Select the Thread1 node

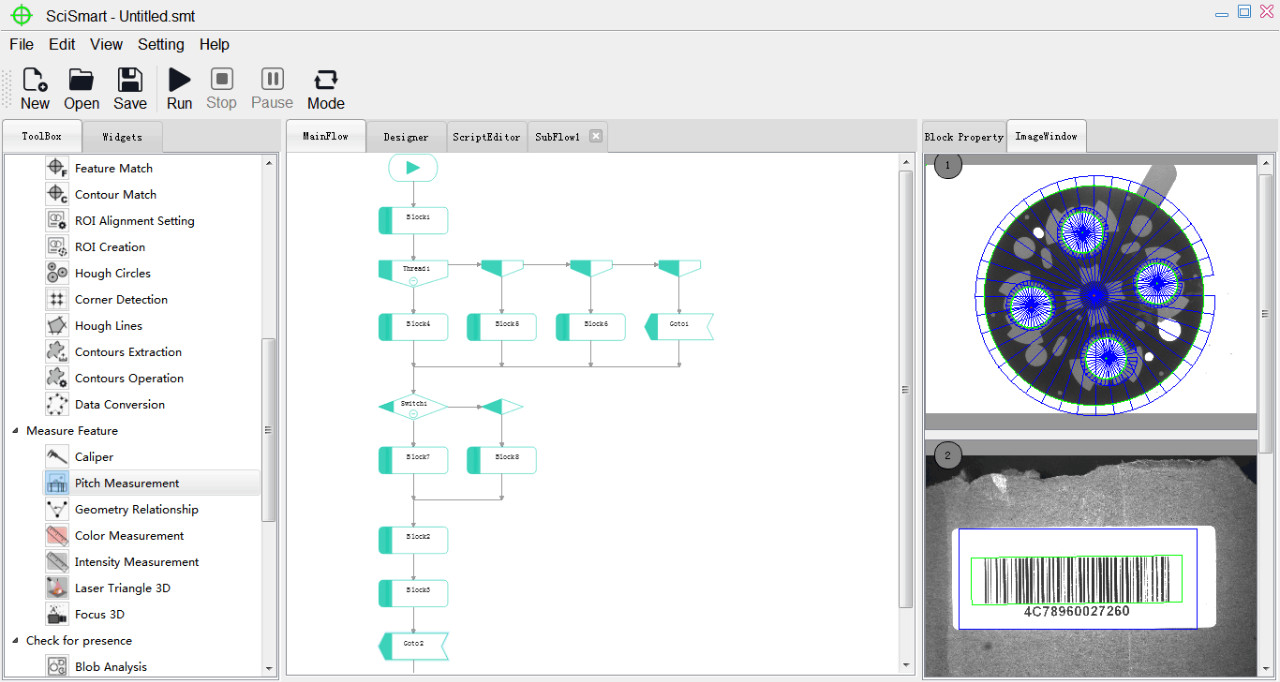pos(413,273)
